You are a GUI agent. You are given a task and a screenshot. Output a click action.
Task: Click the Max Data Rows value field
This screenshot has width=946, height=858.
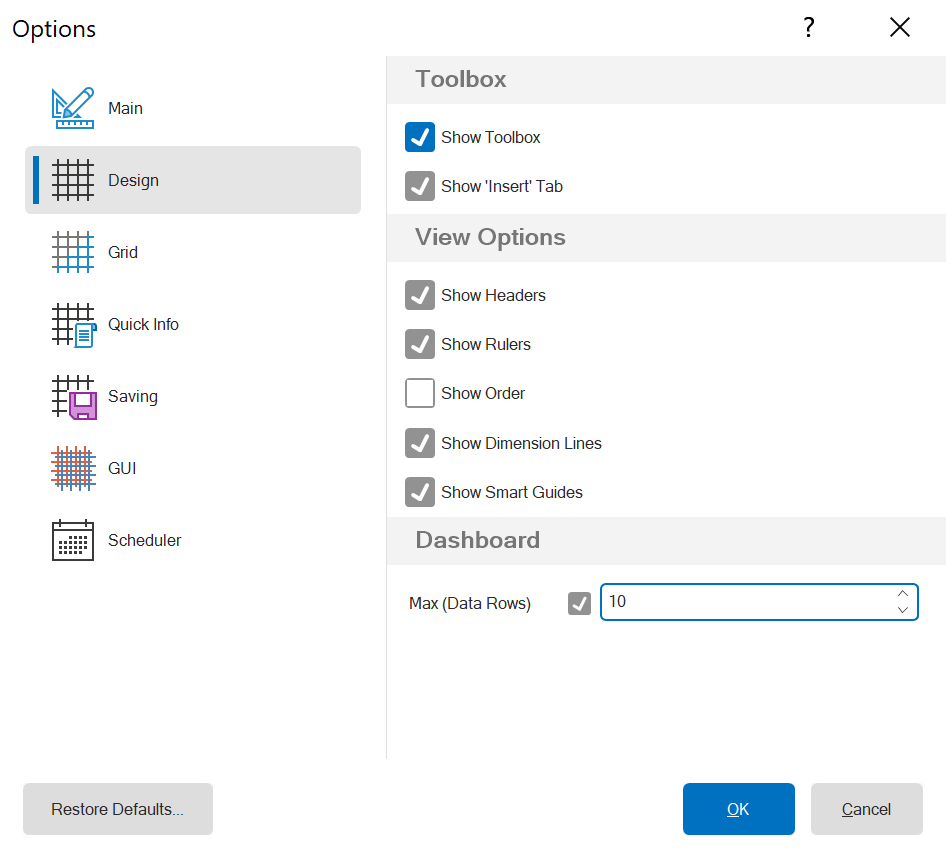click(745, 602)
